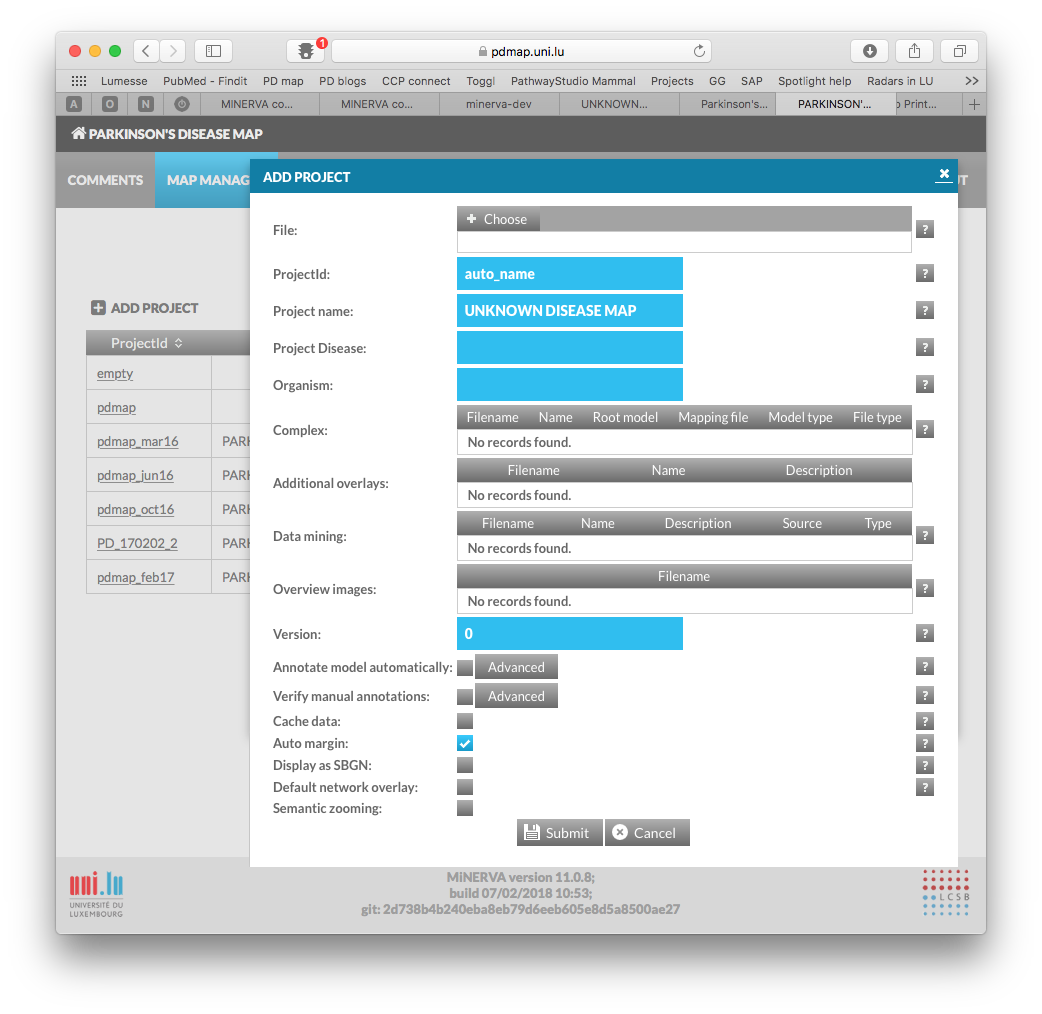1042x1014 pixels.
Task: Click the Project Disease input field
Action: pyautogui.click(x=570, y=348)
